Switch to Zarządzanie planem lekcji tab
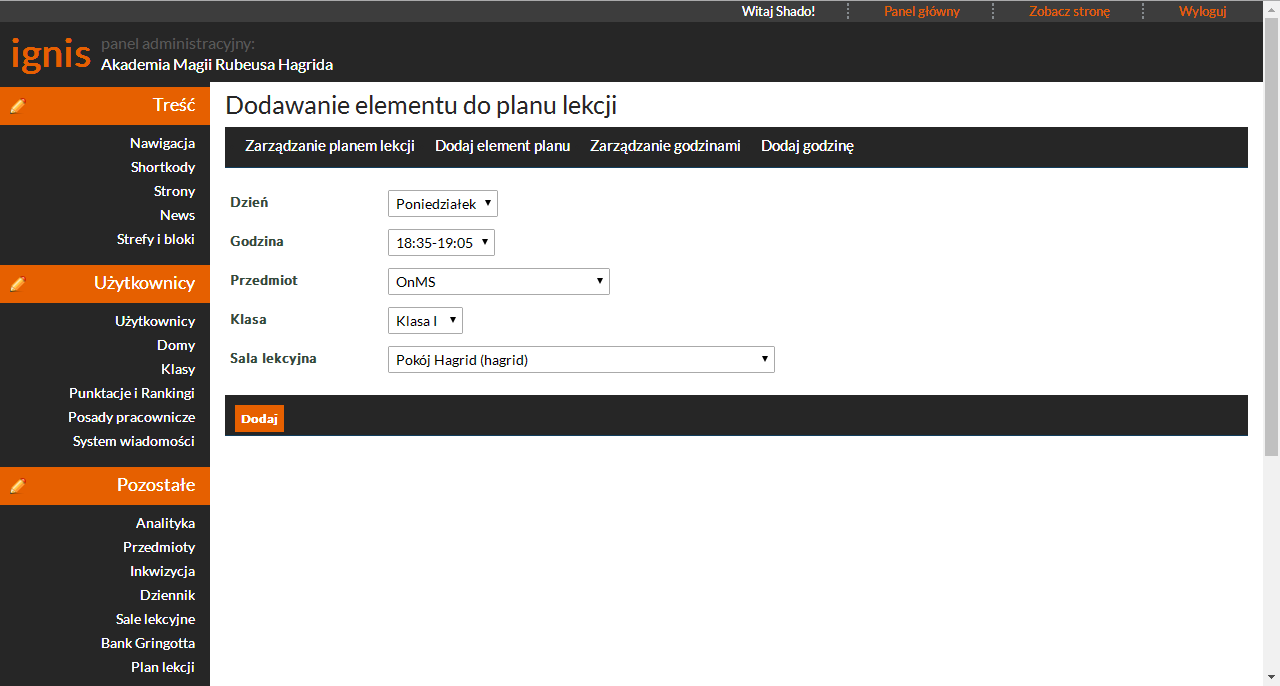The width and height of the screenshot is (1280, 686). click(x=329, y=146)
